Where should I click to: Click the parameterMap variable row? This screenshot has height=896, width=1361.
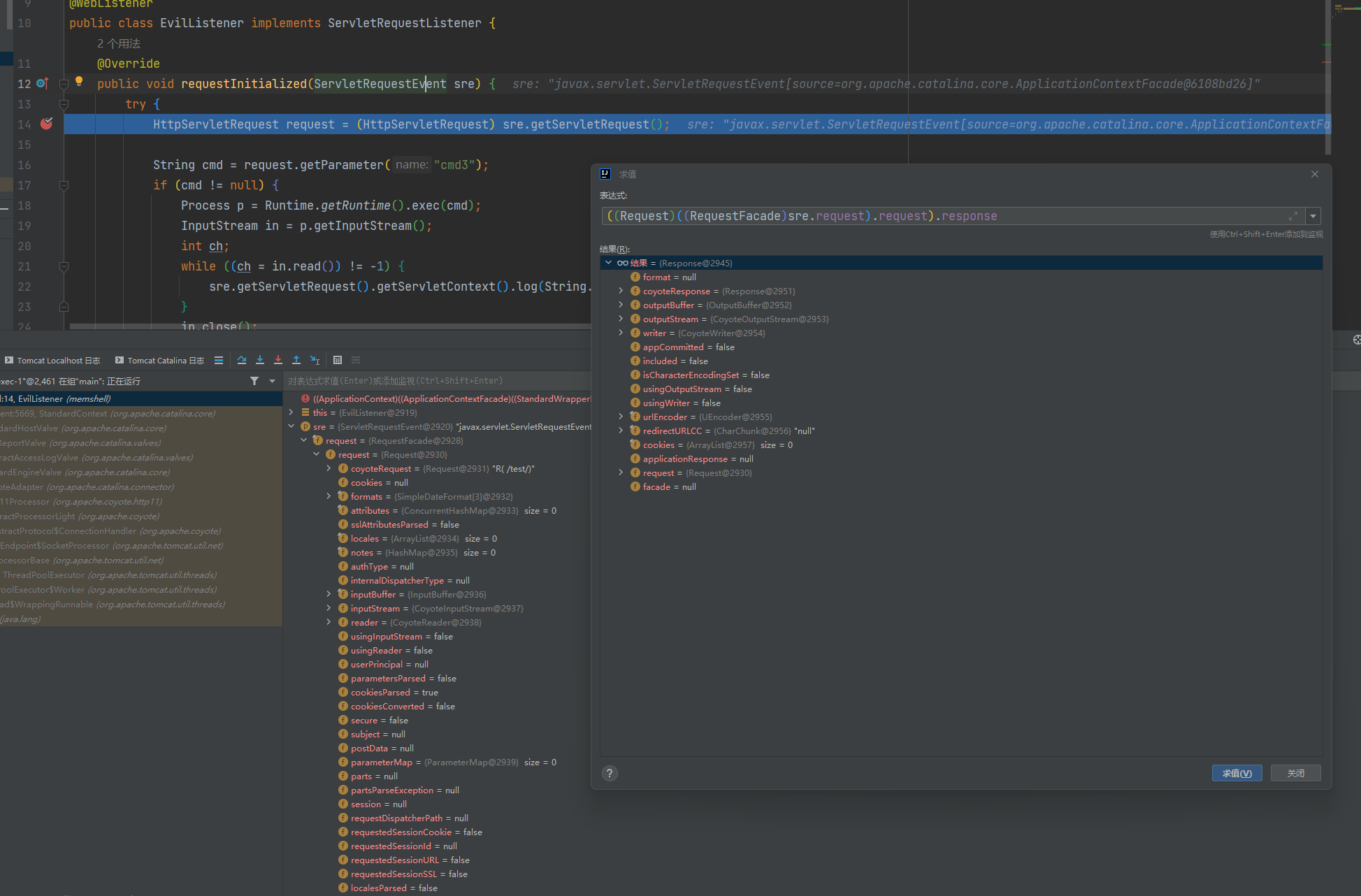438,763
